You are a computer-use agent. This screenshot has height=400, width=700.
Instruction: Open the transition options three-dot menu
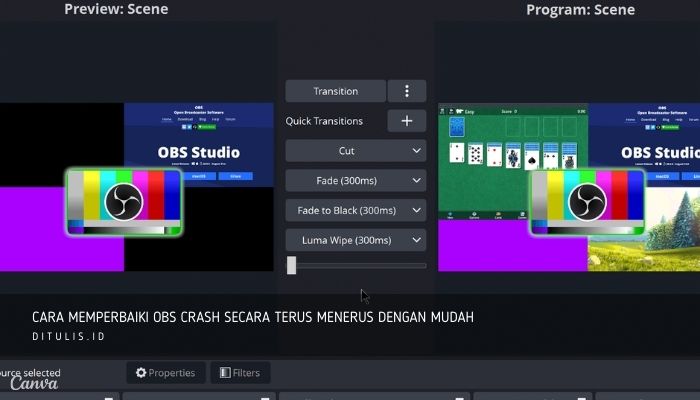tap(407, 91)
